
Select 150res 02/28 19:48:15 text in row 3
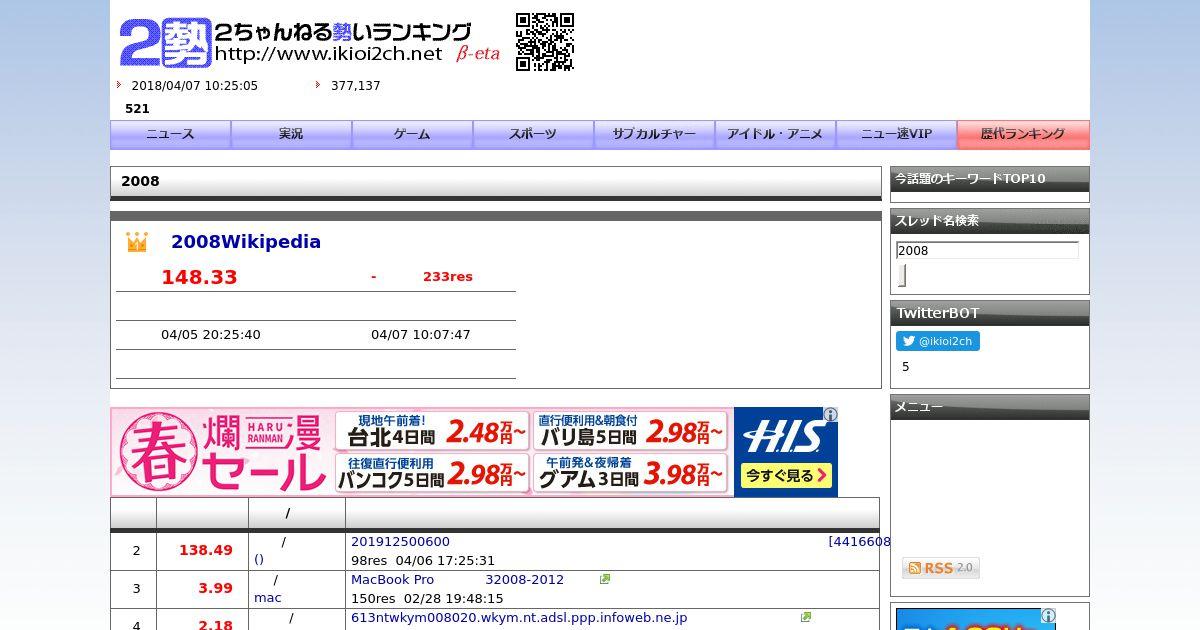pyautogui.click(x=427, y=599)
